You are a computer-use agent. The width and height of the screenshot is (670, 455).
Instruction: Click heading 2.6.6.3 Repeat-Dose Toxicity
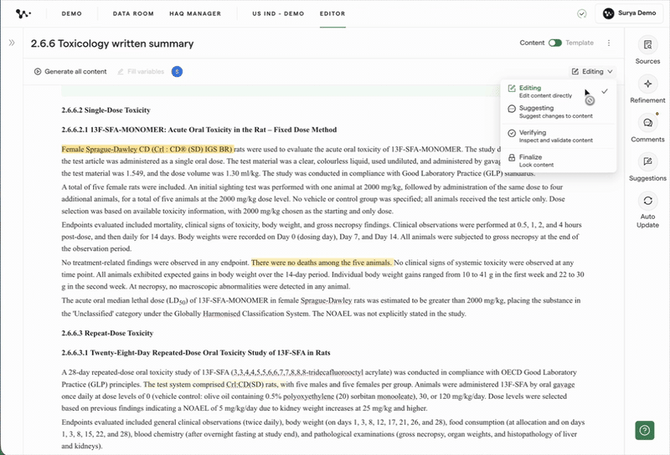pyautogui.click(x=107, y=333)
